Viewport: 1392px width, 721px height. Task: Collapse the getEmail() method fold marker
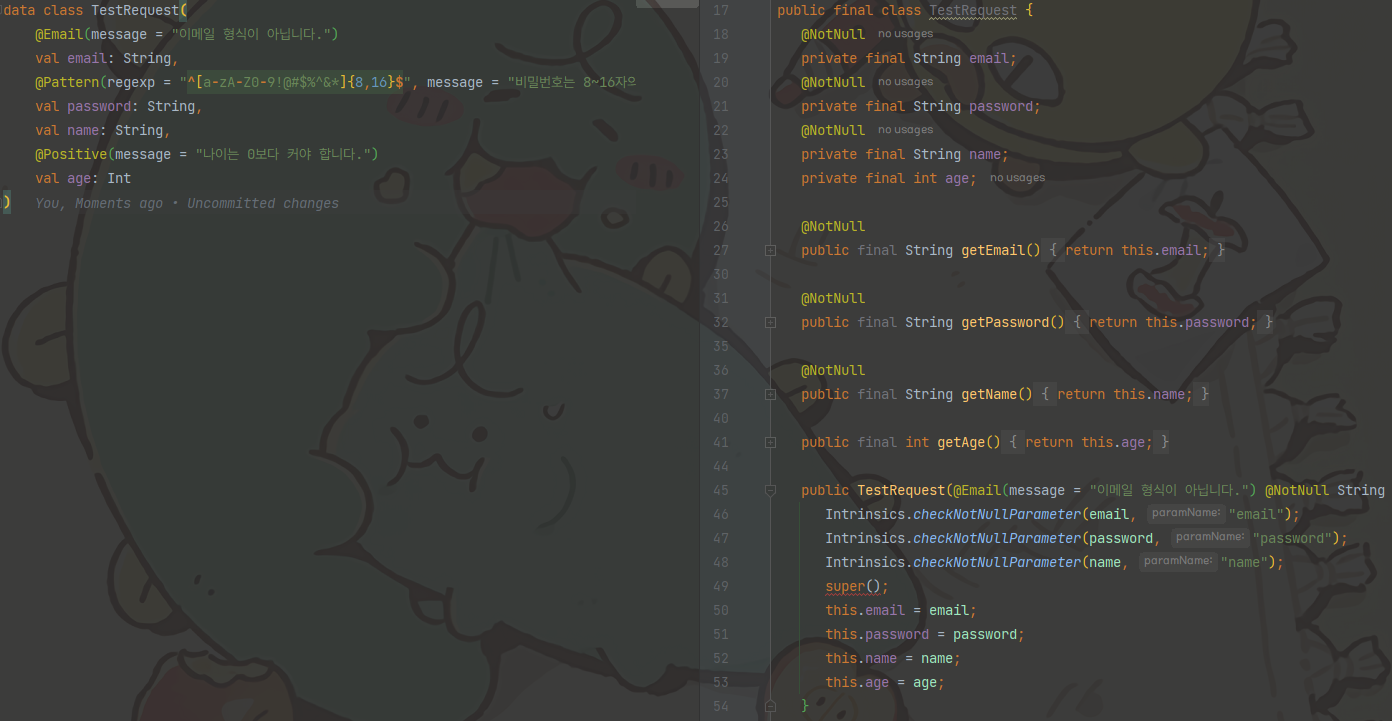click(x=770, y=251)
